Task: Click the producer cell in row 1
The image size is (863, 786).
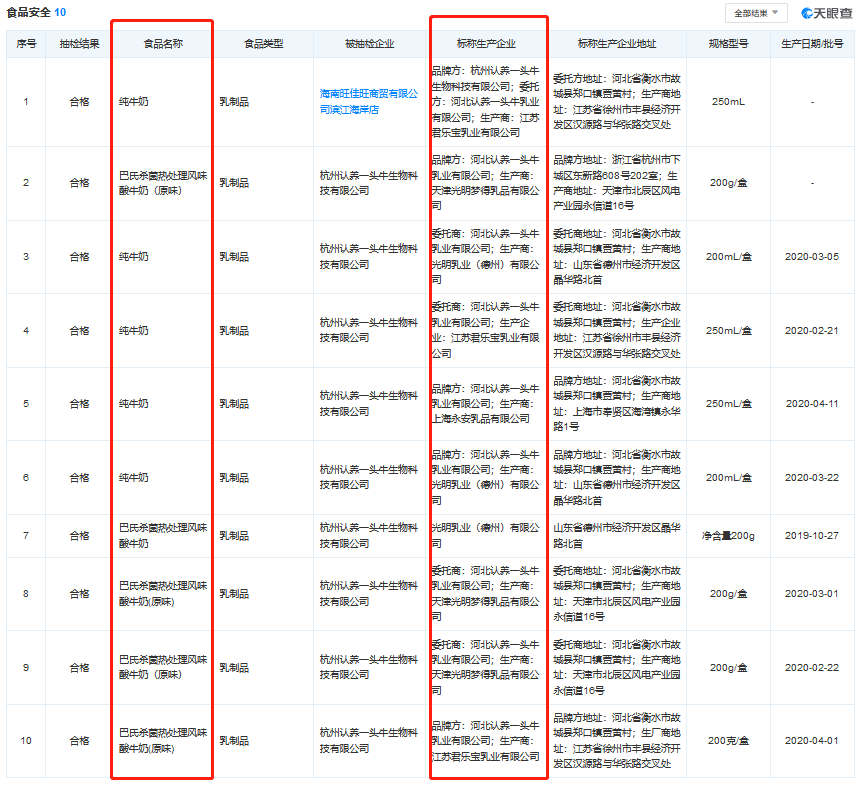Action: 485,102
